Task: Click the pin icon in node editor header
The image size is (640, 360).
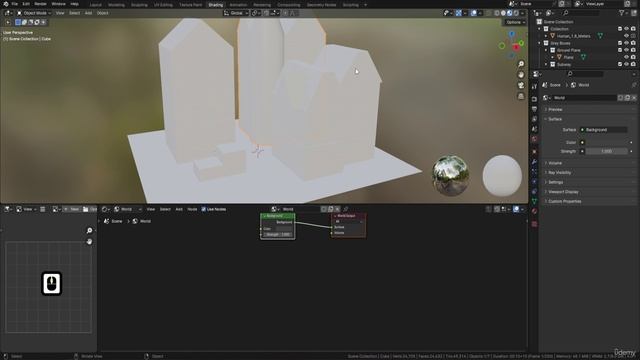Action: tap(346, 209)
